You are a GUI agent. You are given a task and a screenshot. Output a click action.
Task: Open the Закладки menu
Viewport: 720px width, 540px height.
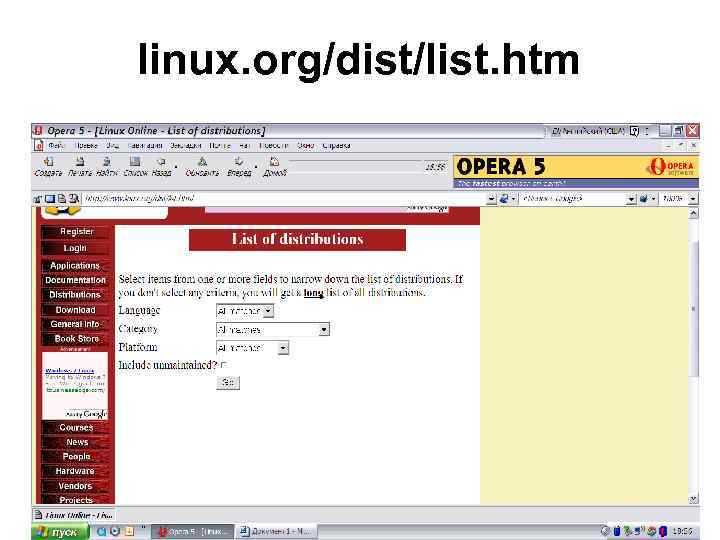[x=186, y=146]
